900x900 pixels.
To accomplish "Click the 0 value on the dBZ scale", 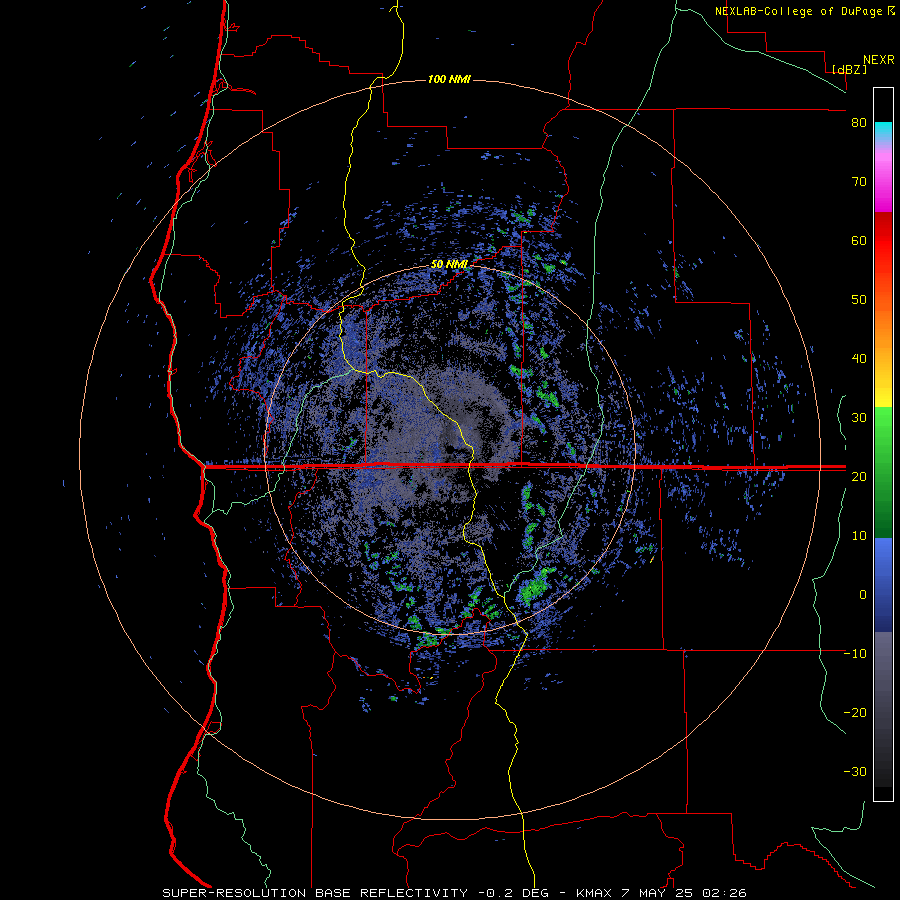I will point(863,595).
